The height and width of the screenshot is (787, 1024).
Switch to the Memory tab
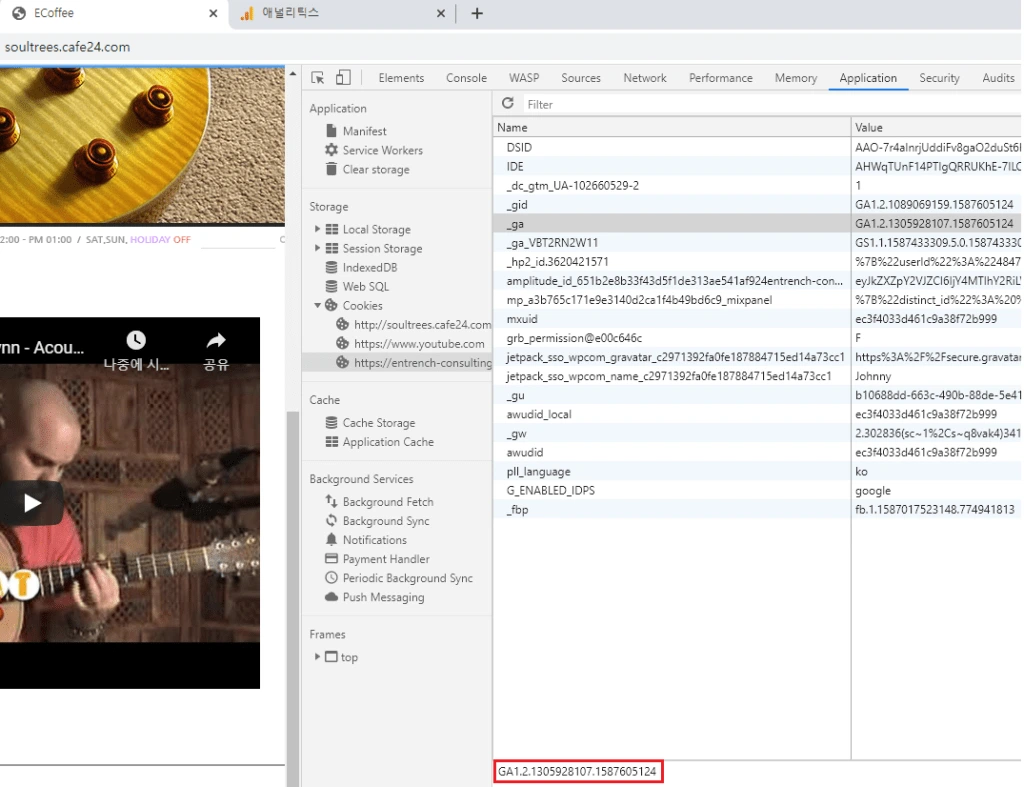coord(795,78)
